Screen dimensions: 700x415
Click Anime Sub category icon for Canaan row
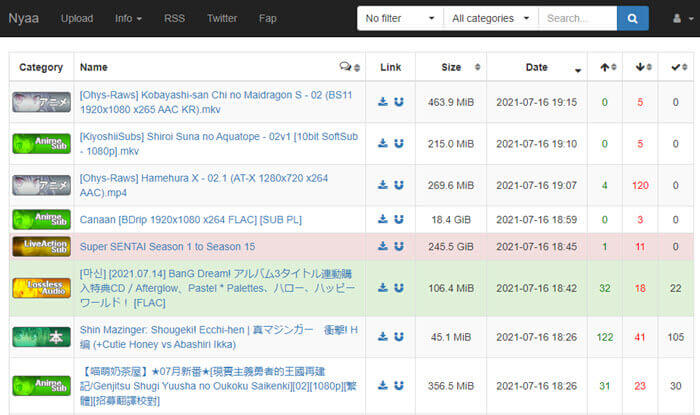42,220
